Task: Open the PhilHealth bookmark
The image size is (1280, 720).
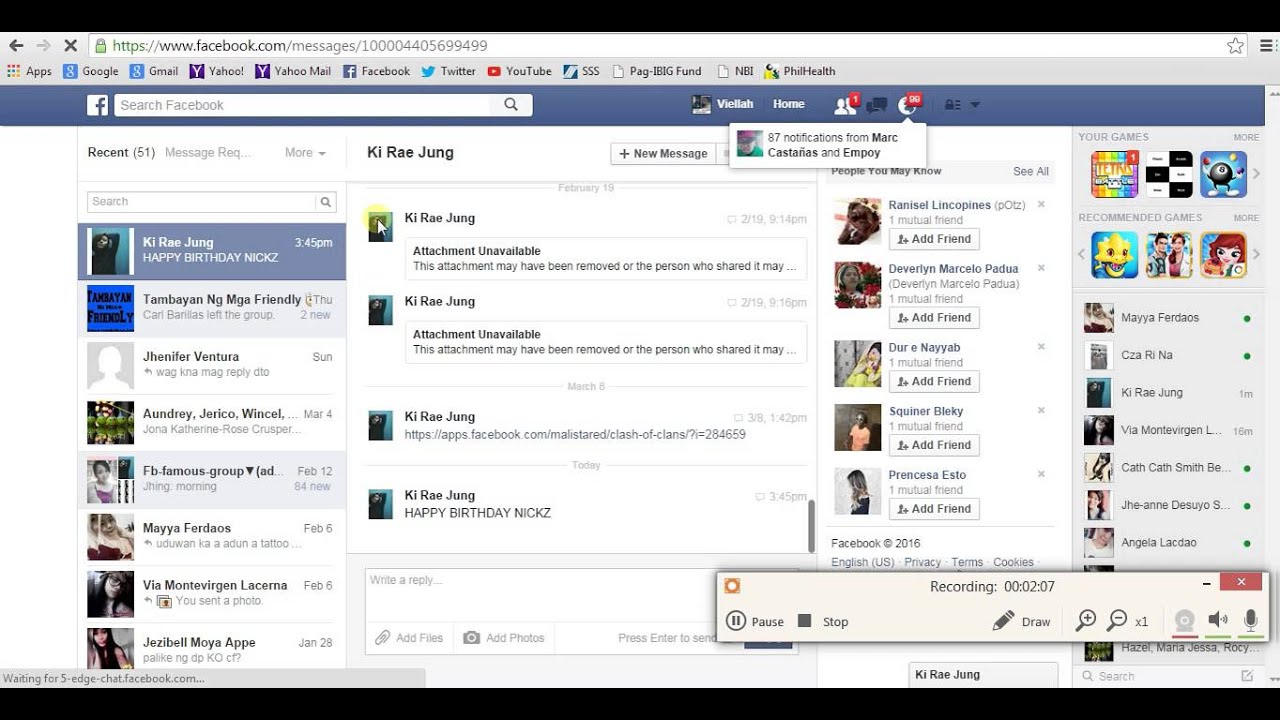Action: [800, 71]
